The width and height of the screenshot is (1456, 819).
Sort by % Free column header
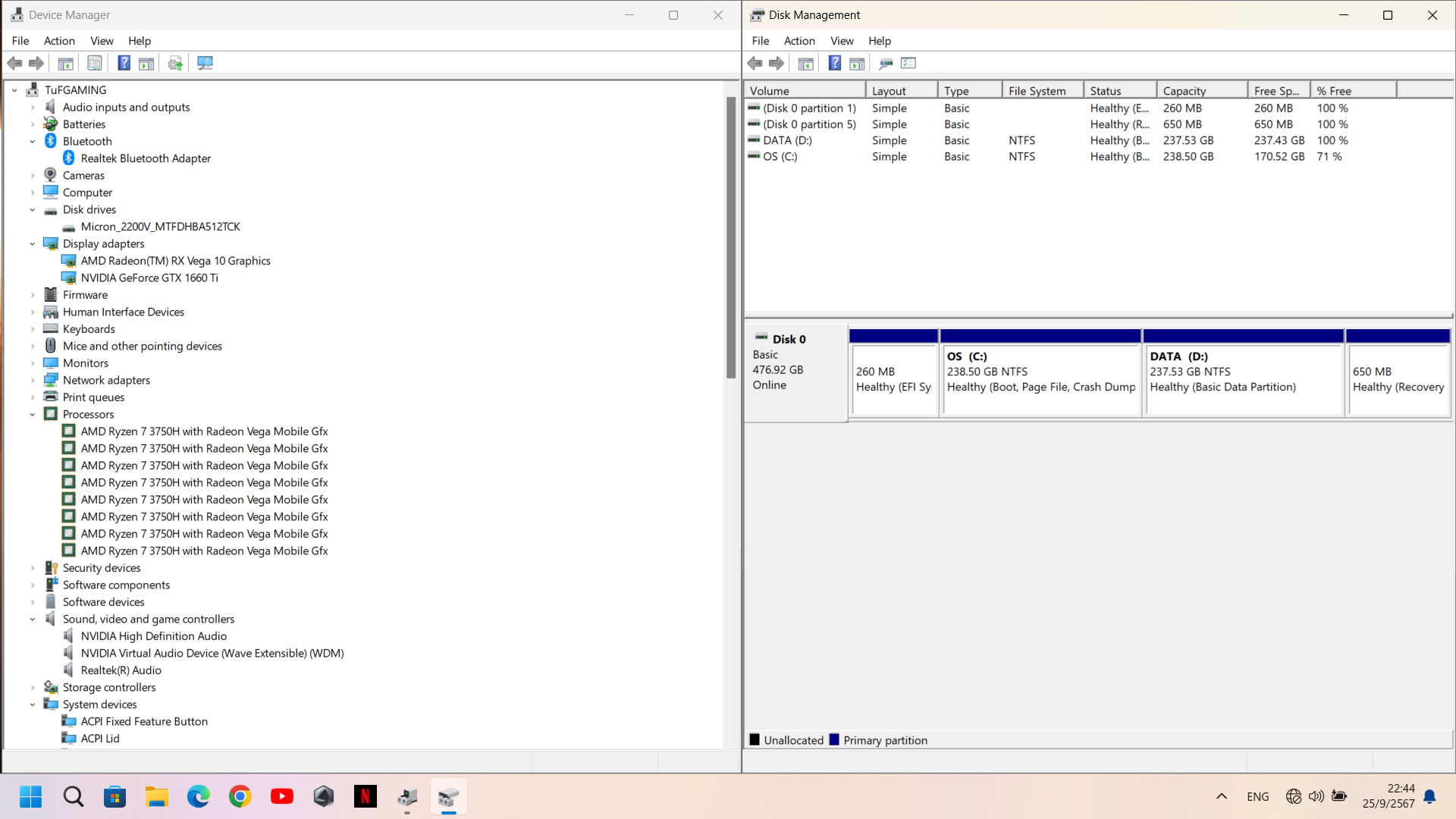coord(1353,90)
